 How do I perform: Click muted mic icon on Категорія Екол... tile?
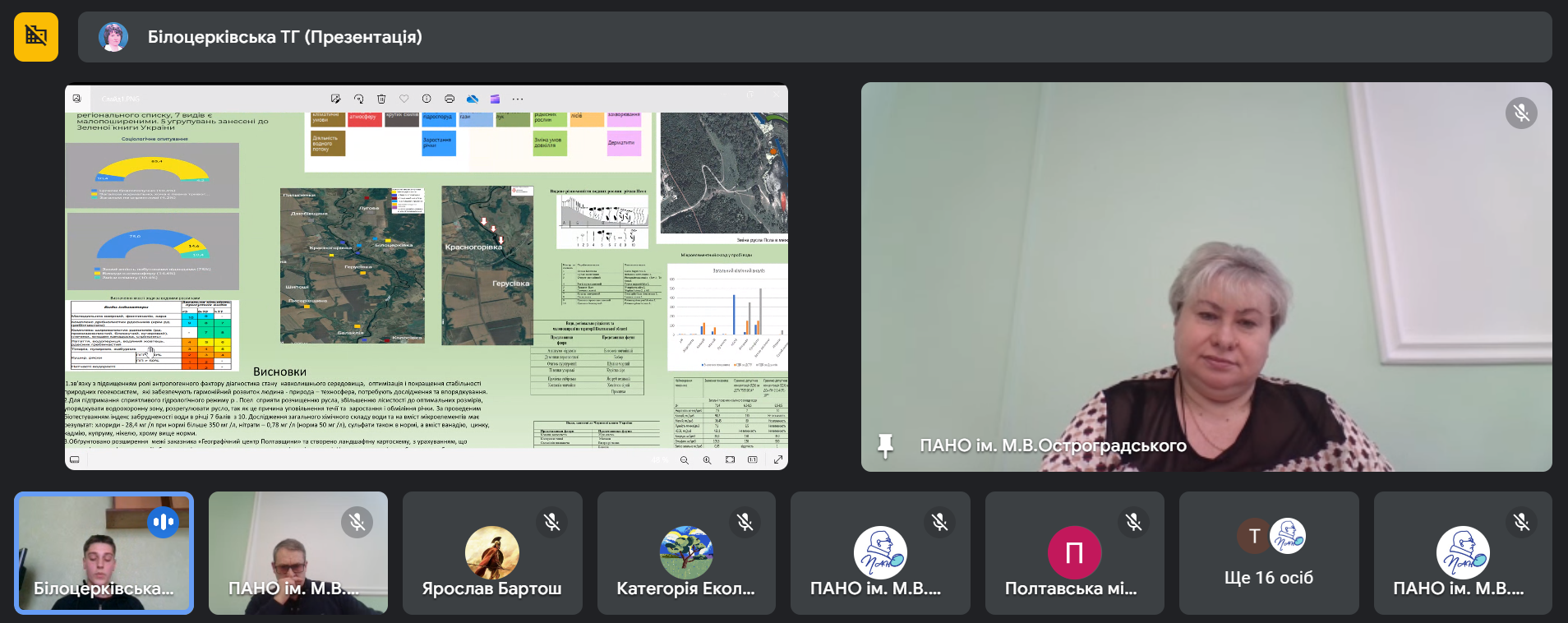click(745, 522)
